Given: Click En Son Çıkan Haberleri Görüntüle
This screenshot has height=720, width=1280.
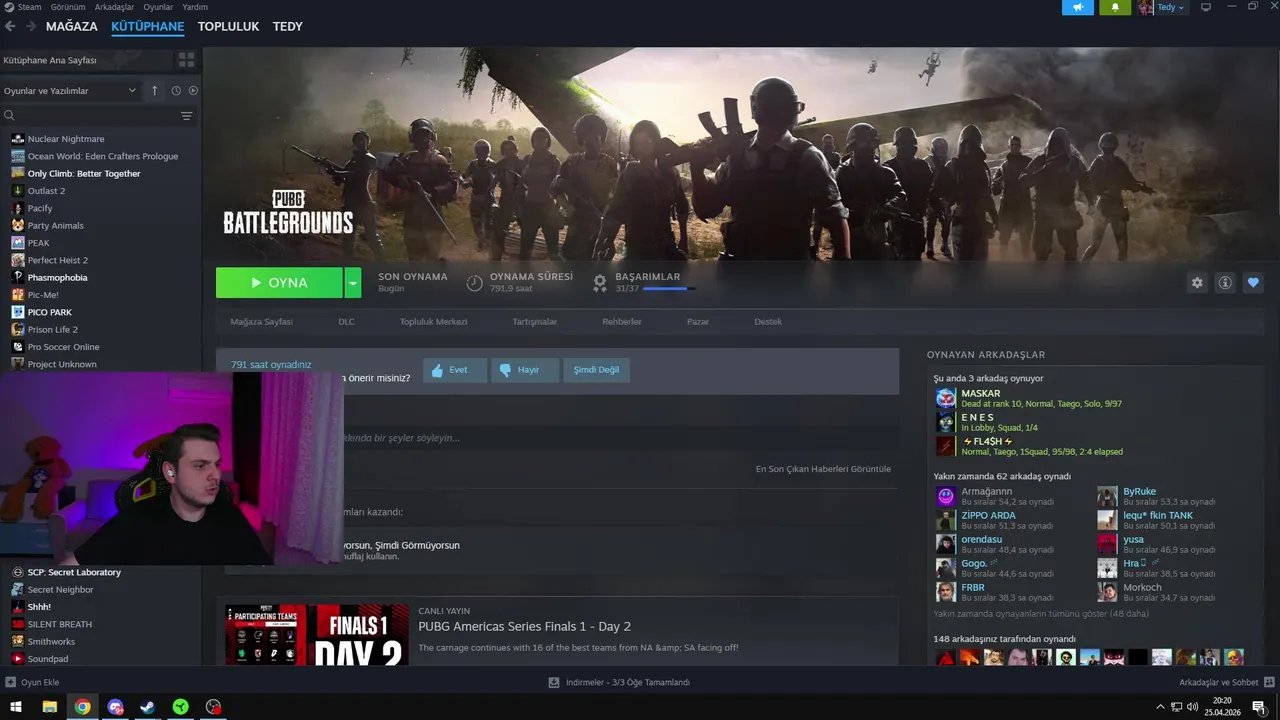Looking at the screenshot, I should pyautogui.click(x=823, y=469).
